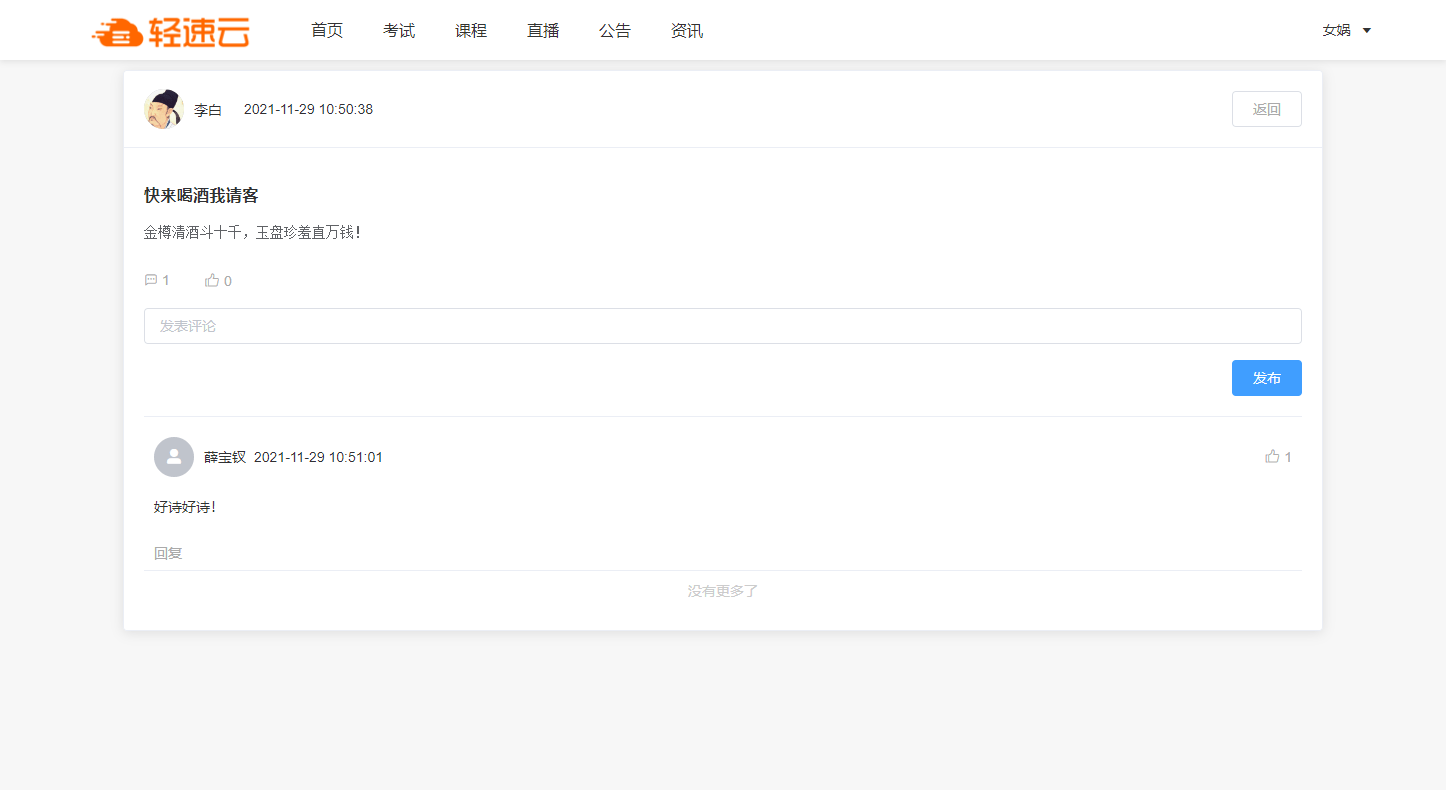
Task: Click the comment text 好诗好诗！
Action: point(185,508)
